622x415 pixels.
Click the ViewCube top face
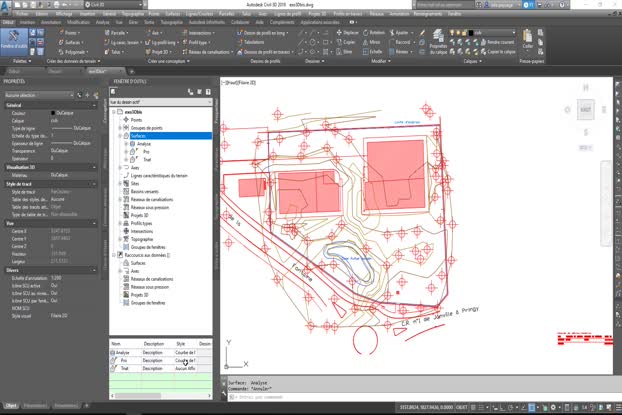tap(586, 109)
